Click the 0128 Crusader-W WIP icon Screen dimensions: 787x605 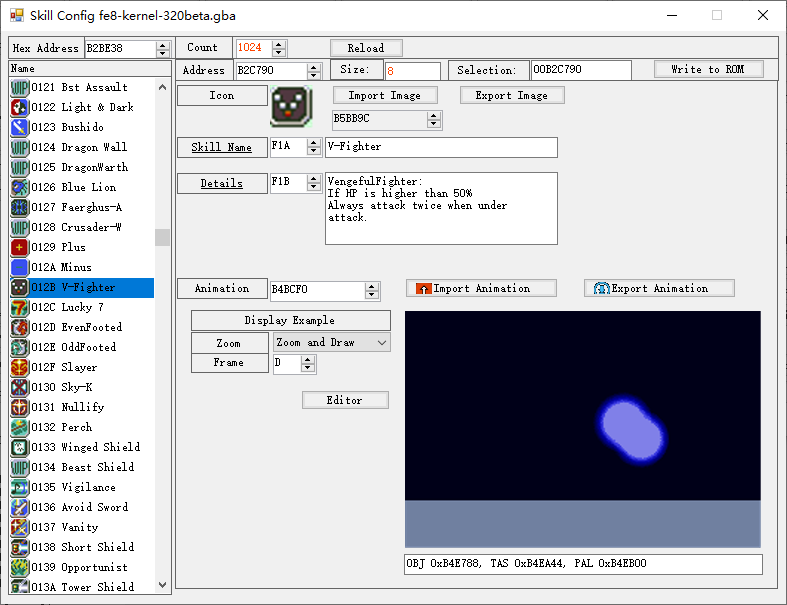click(x=20, y=227)
